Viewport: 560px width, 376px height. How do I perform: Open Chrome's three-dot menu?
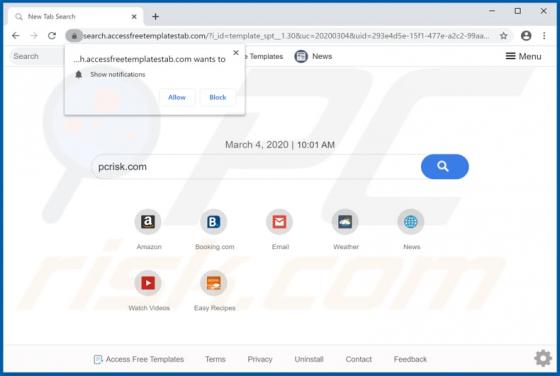click(544, 36)
